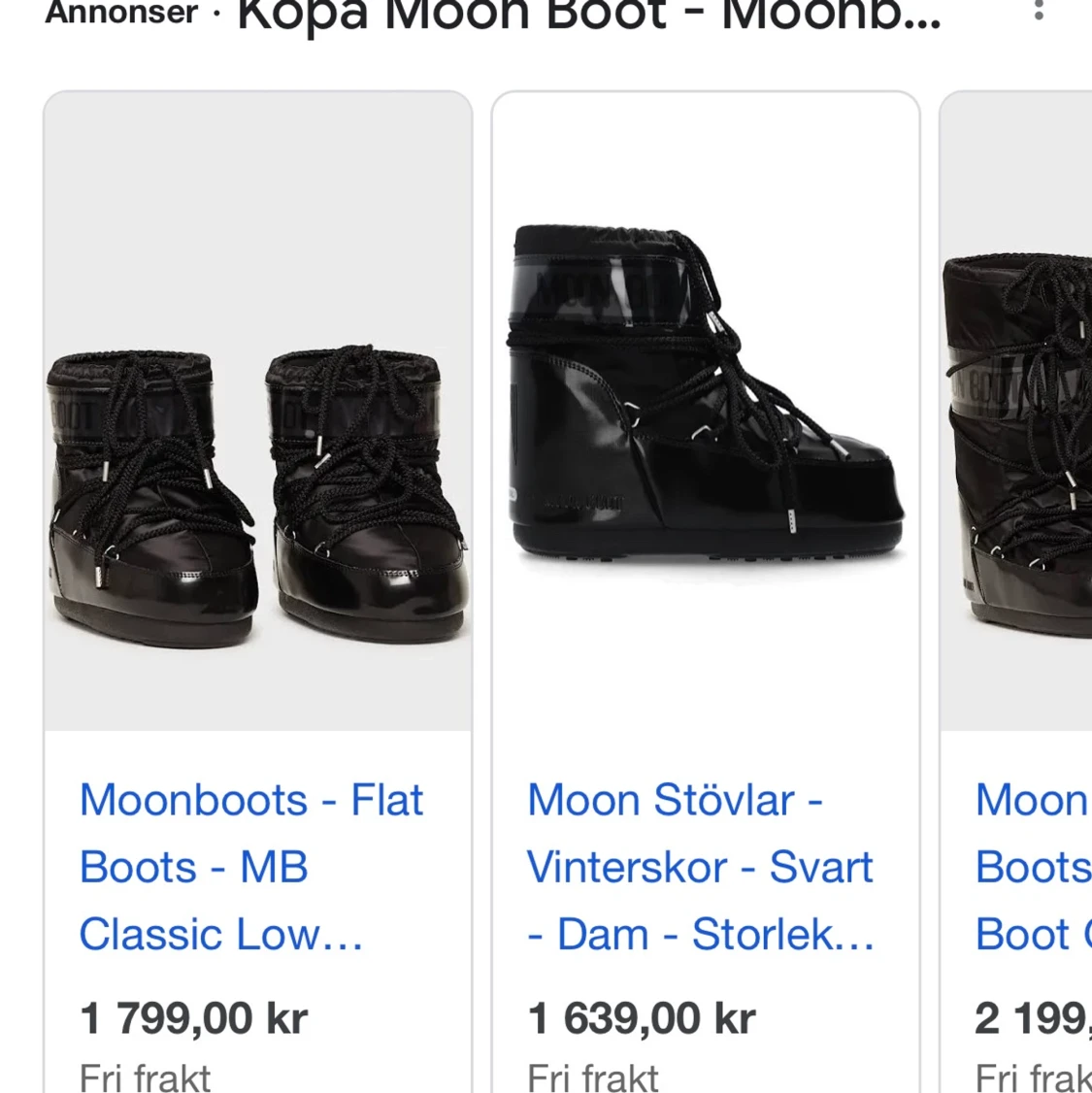1092x1093 pixels.
Task: Open the Moon Stövlar - Vinterskor - Svart listing
Action: [x=699, y=867]
